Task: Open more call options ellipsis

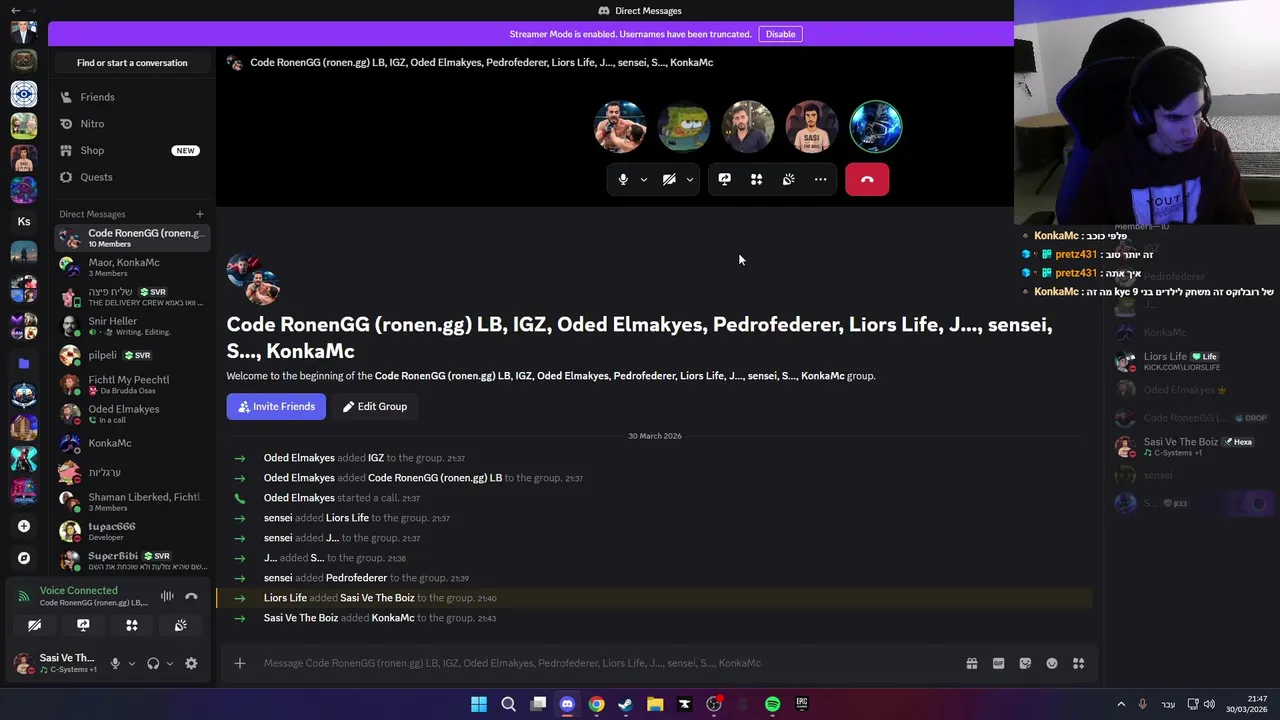Action: tap(821, 180)
